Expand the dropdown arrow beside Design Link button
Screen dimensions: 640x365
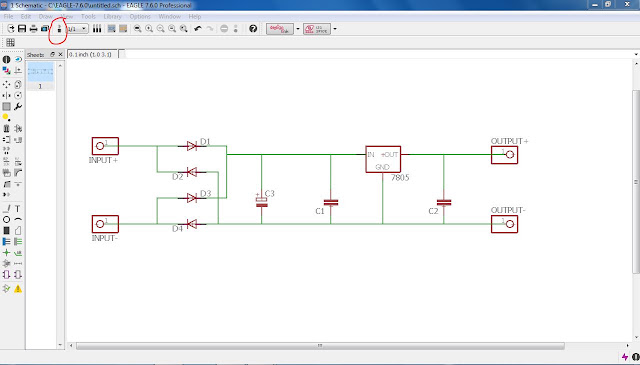[298, 29]
